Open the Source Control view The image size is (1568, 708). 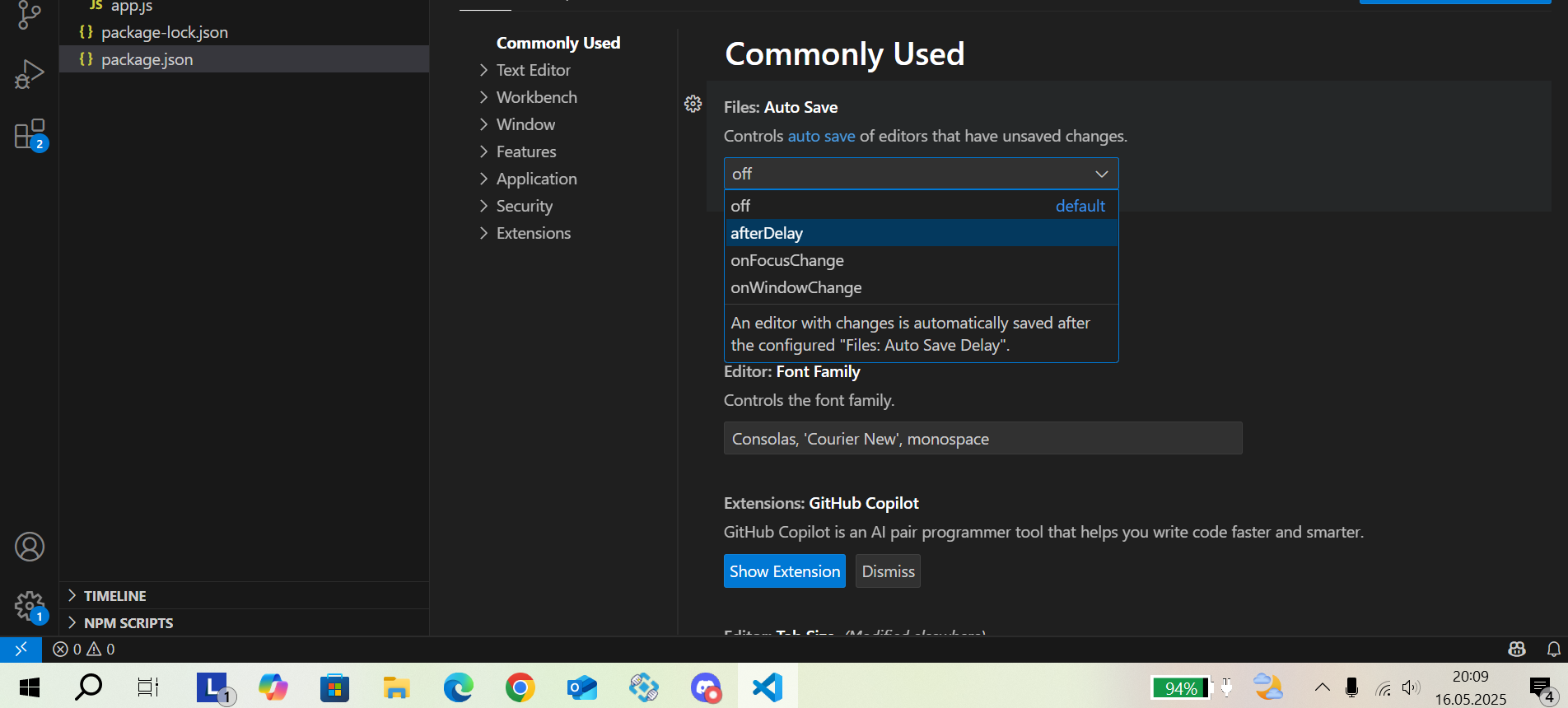coord(30,15)
